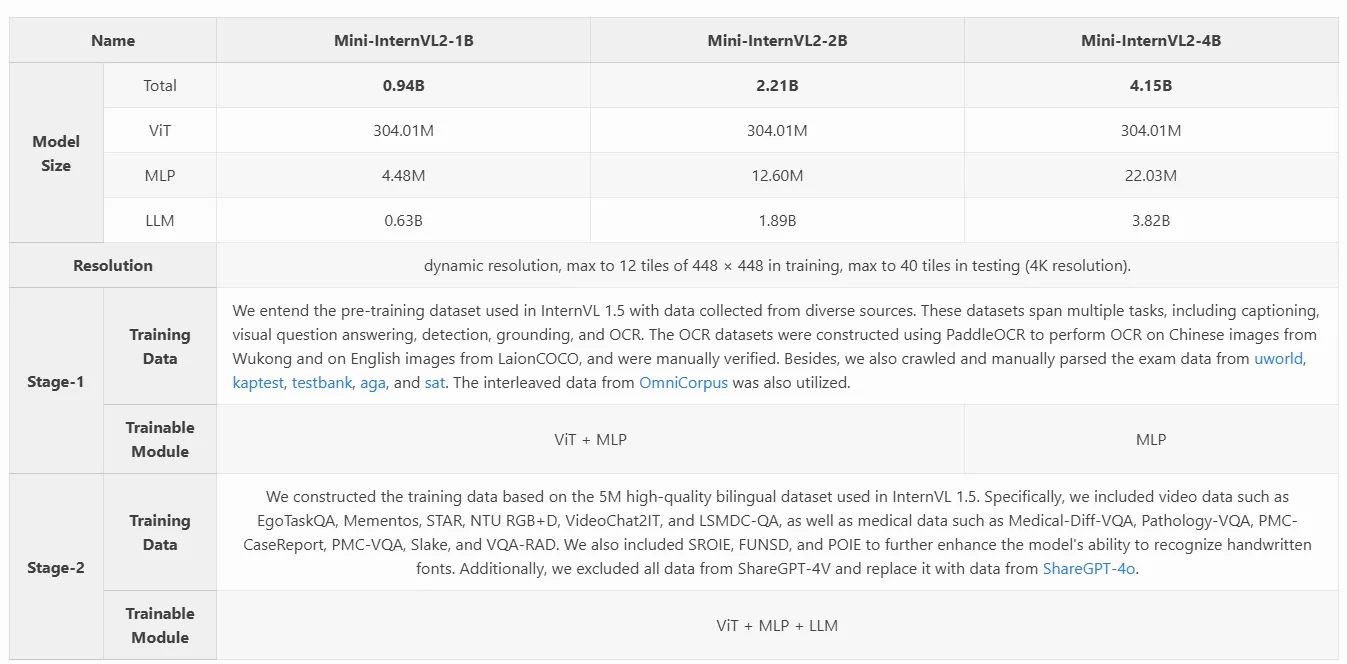Image resolution: width=1347 pixels, height=664 pixels.
Task: Click the Name header cell
Action: coord(113,41)
